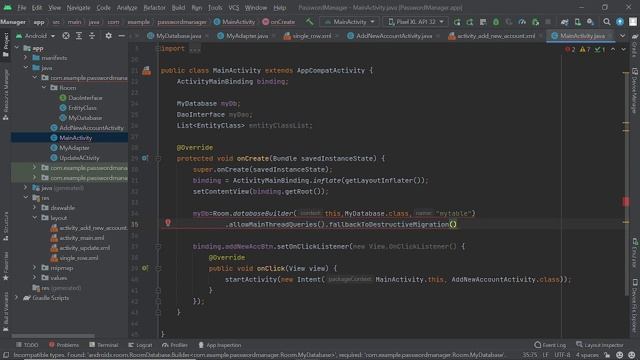Open the Terminal tool window
This screenshot has height=360, width=640.
click(104, 345)
